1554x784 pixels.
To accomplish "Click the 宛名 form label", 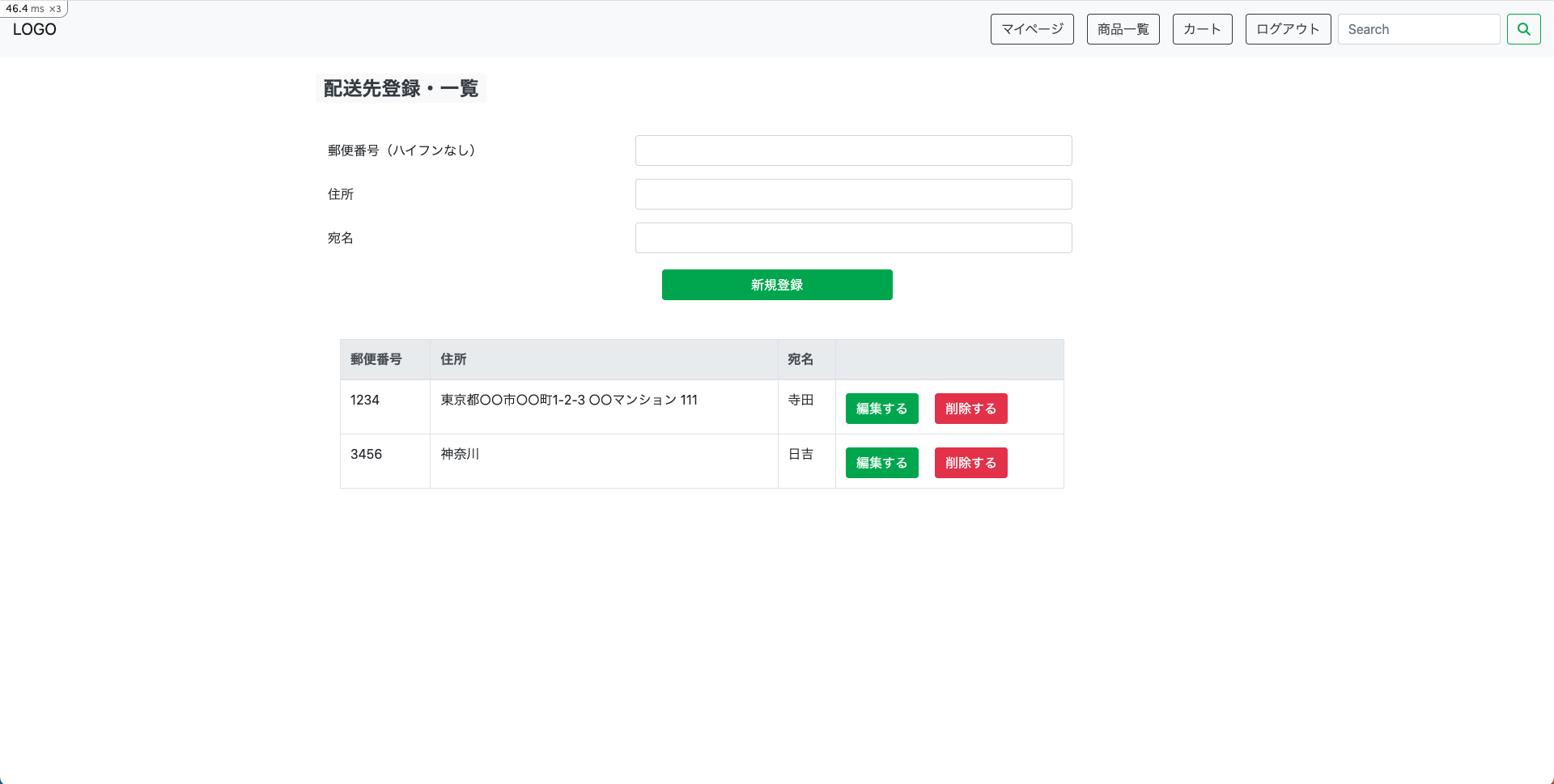I will point(341,238).
